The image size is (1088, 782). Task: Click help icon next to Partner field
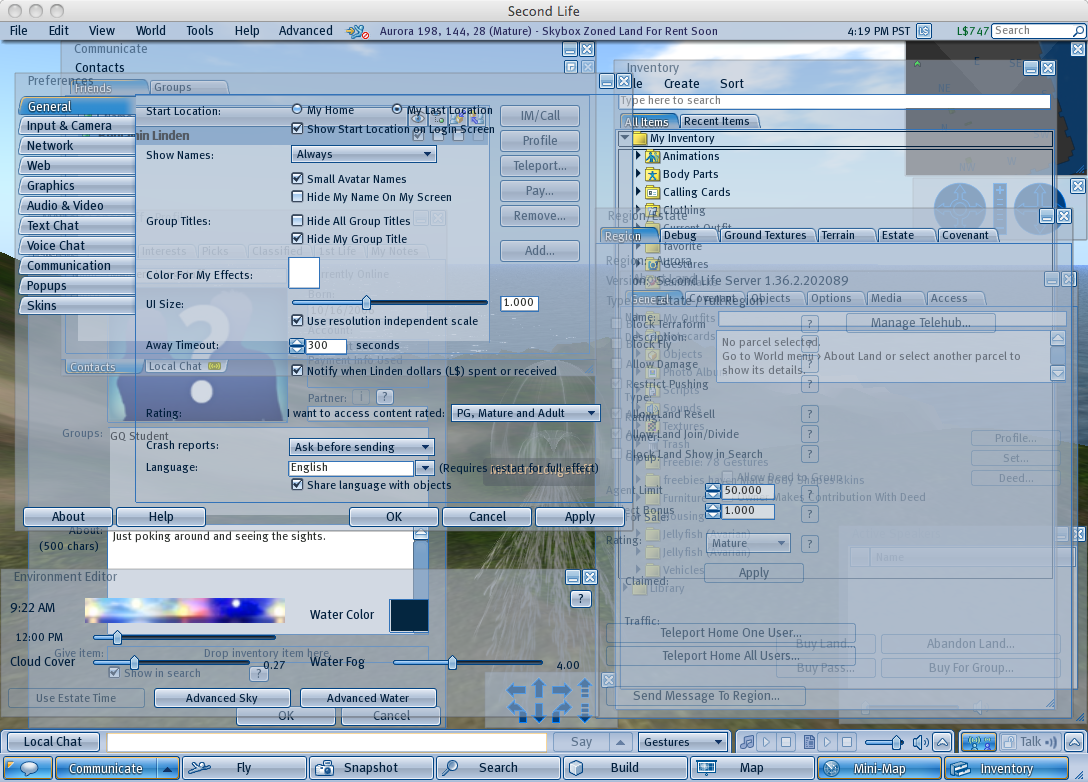click(x=384, y=397)
